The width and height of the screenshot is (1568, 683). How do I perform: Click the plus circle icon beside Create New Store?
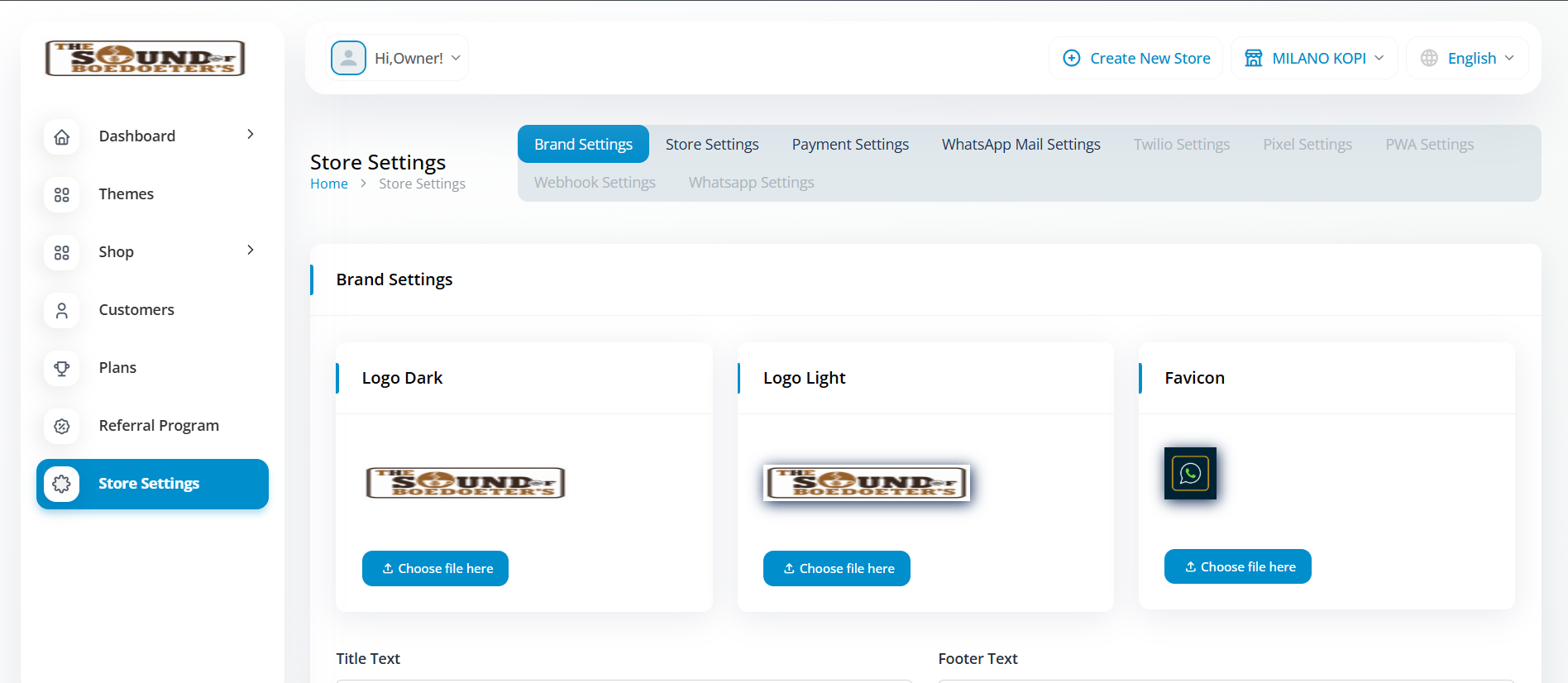[x=1072, y=58]
